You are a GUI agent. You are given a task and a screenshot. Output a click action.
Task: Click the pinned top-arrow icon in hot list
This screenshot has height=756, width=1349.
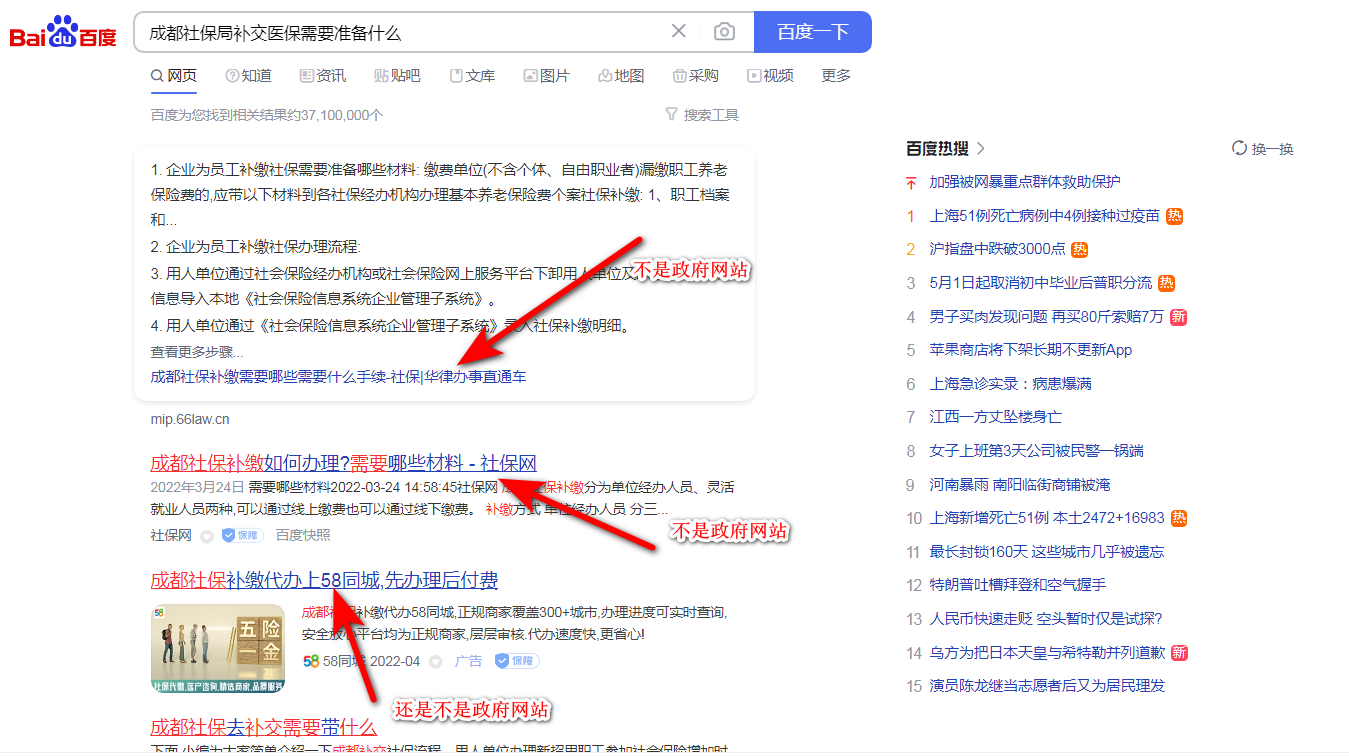911,182
